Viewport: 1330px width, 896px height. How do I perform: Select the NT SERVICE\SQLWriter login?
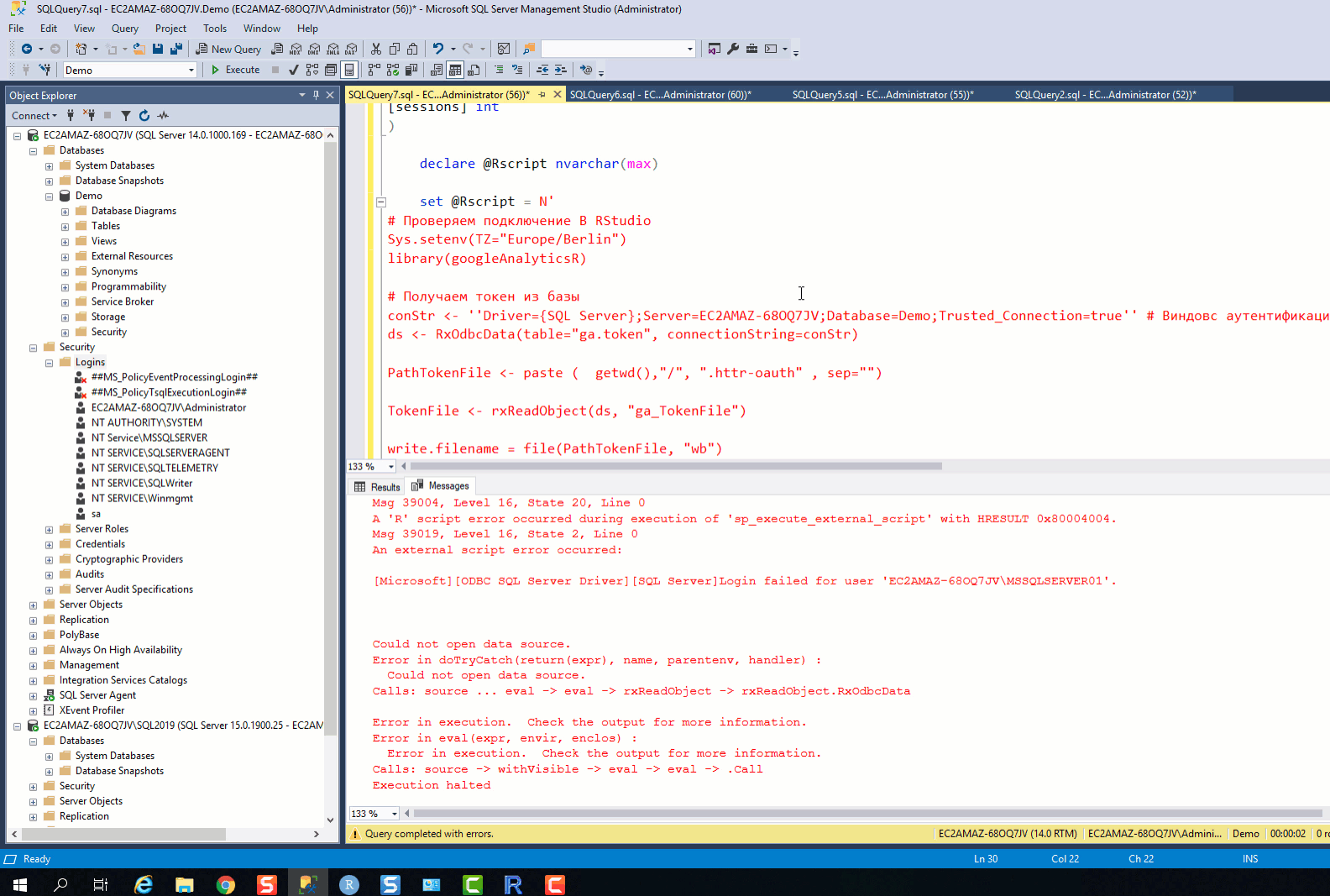142,484
